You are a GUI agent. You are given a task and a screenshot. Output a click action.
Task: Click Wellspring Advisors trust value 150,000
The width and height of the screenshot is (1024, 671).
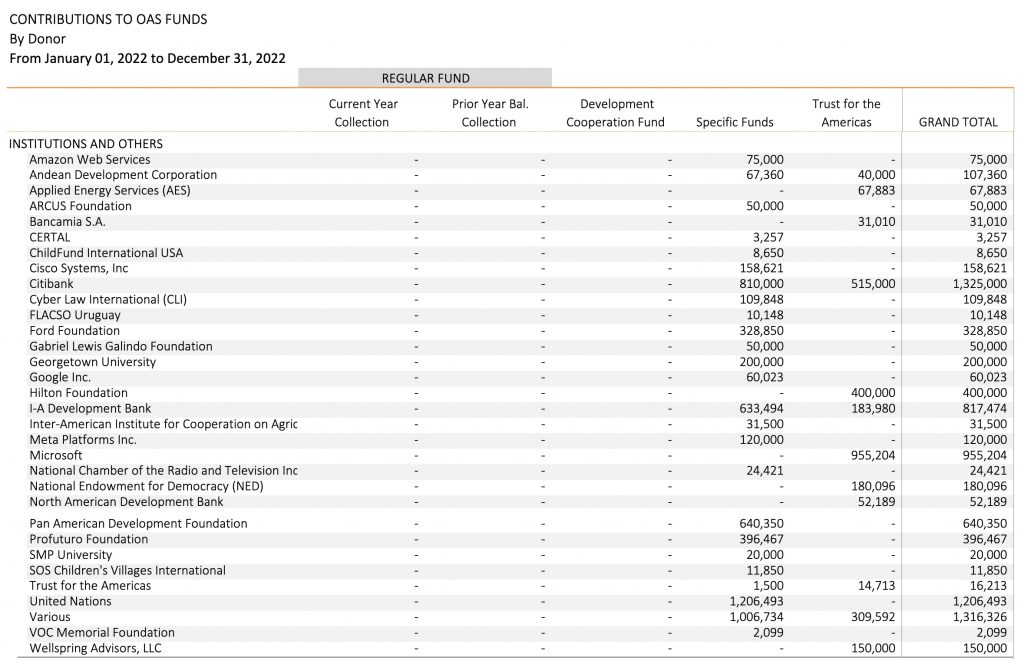pos(873,649)
